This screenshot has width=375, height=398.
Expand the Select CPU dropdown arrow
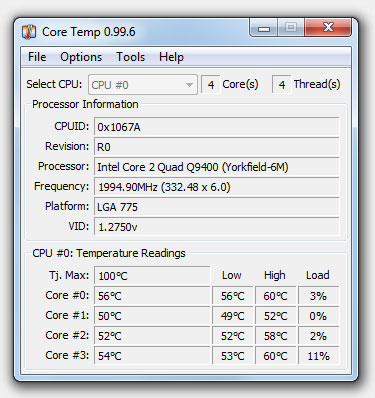(189, 85)
